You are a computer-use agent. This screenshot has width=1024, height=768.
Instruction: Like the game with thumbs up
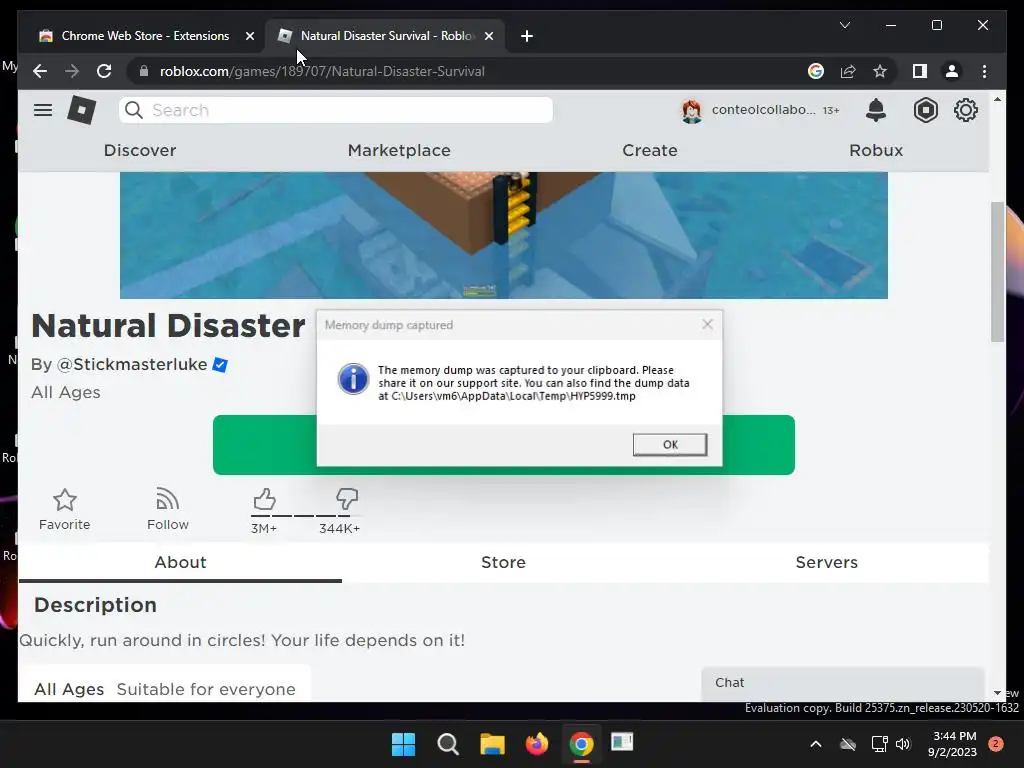(264, 499)
